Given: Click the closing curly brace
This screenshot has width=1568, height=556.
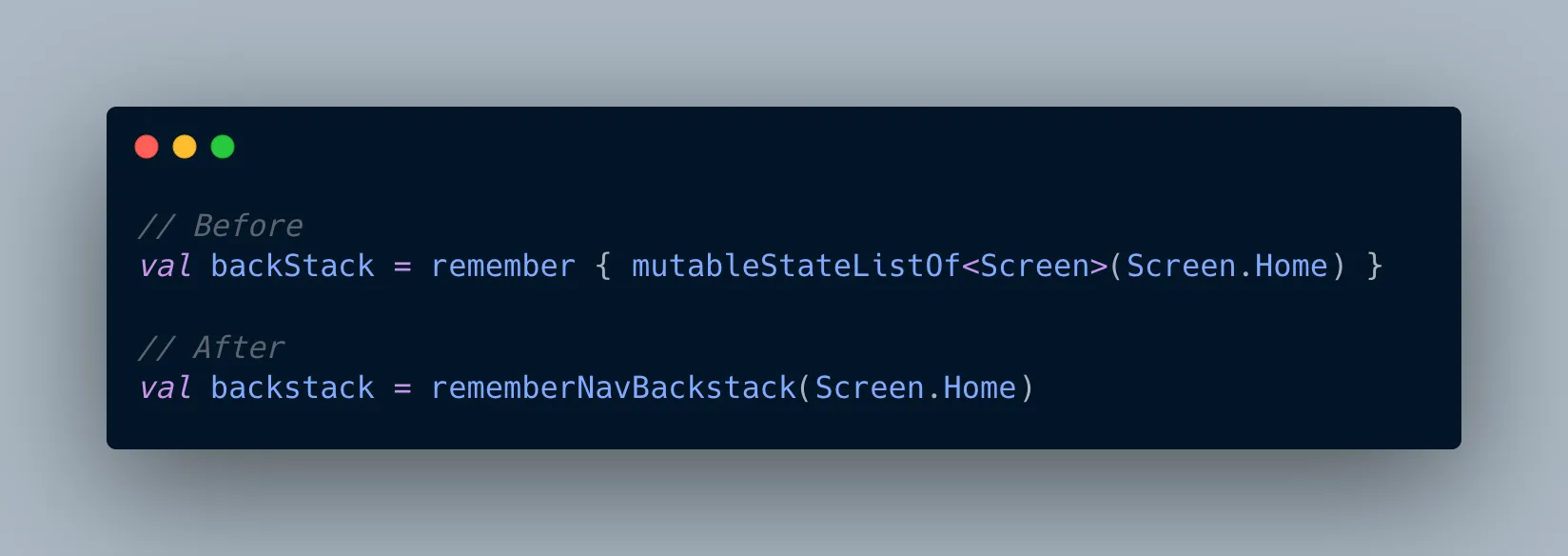Looking at the screenshot, I should point(1374,267).
